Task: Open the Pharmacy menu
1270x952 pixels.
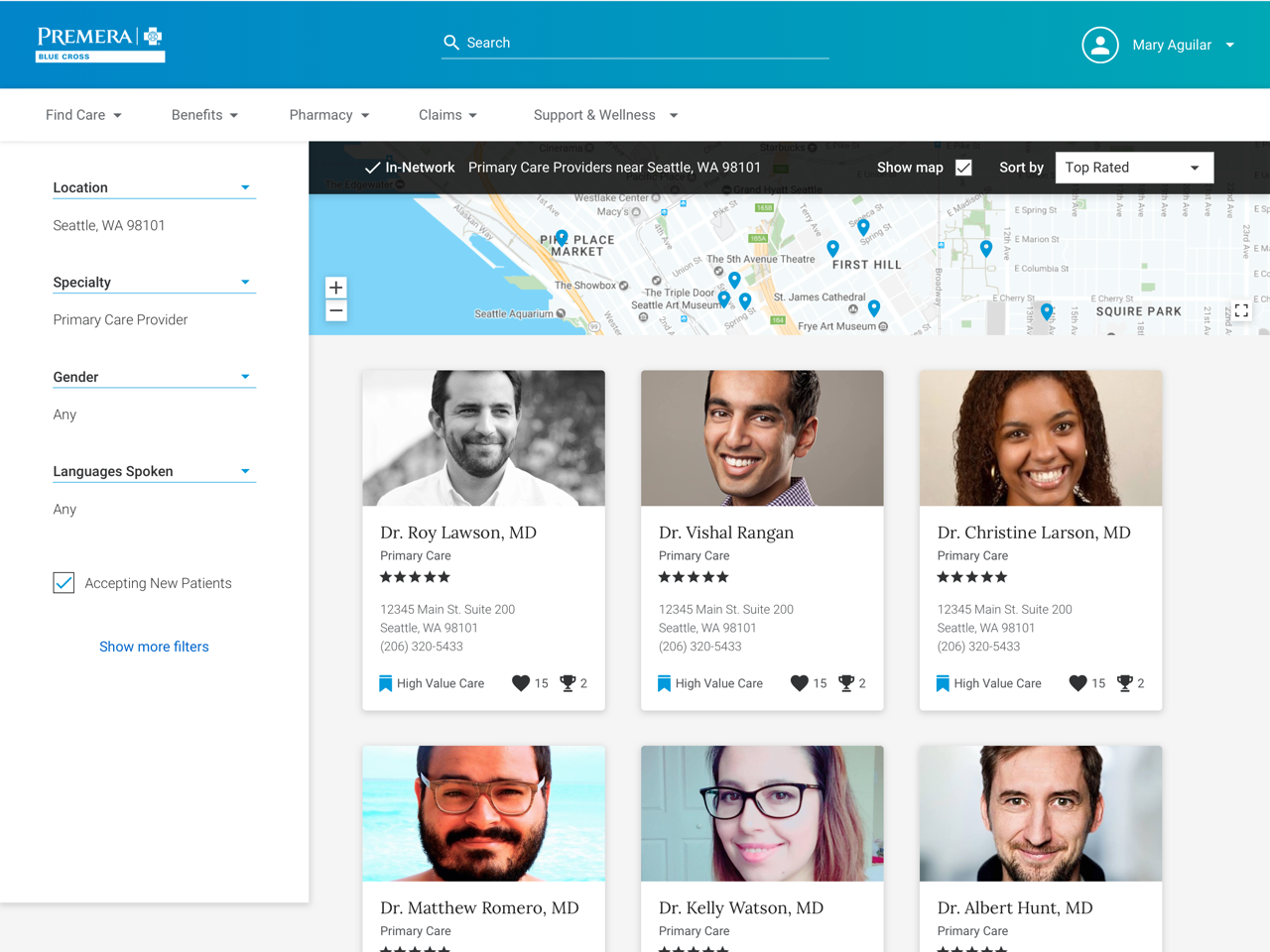Action: (329, 115)
